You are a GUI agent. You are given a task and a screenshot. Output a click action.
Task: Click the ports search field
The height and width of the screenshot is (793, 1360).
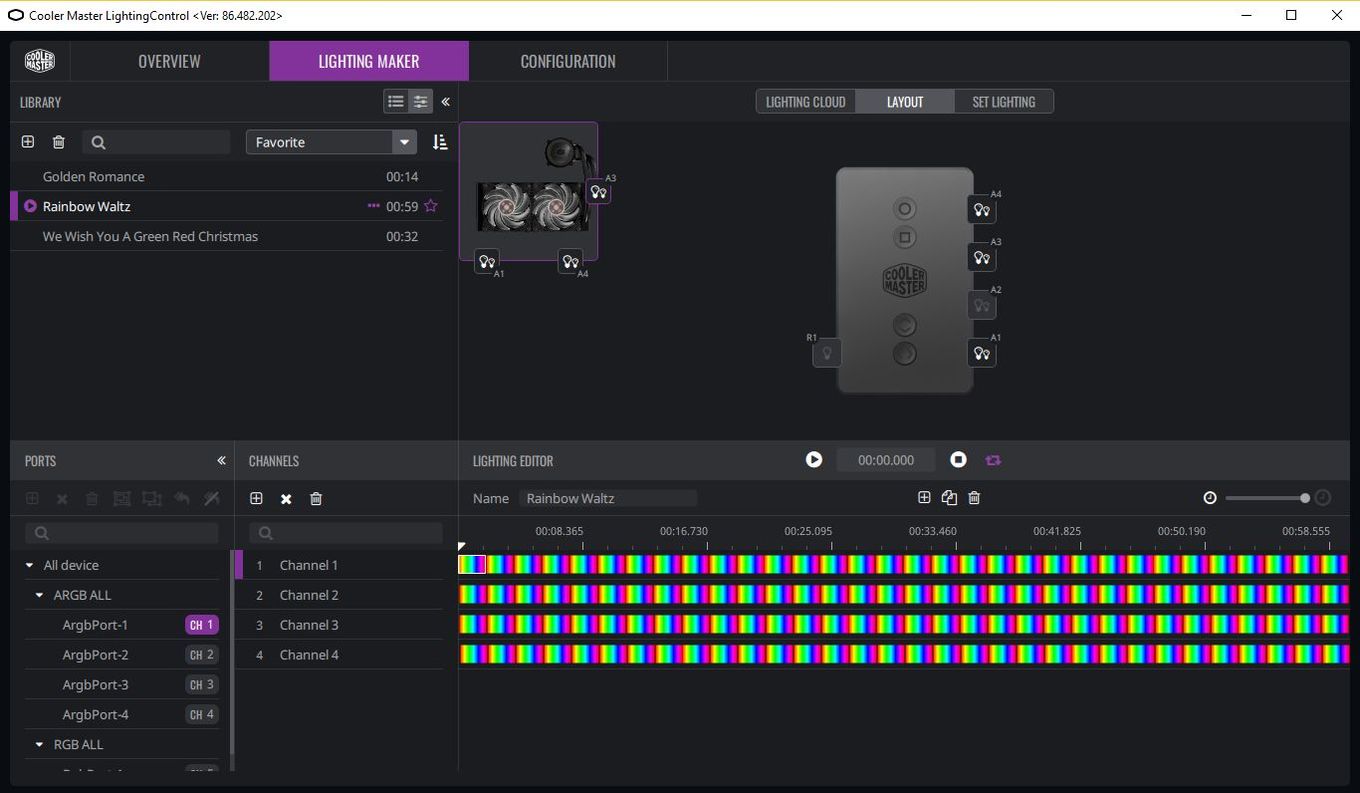click(x=122, y=533)
